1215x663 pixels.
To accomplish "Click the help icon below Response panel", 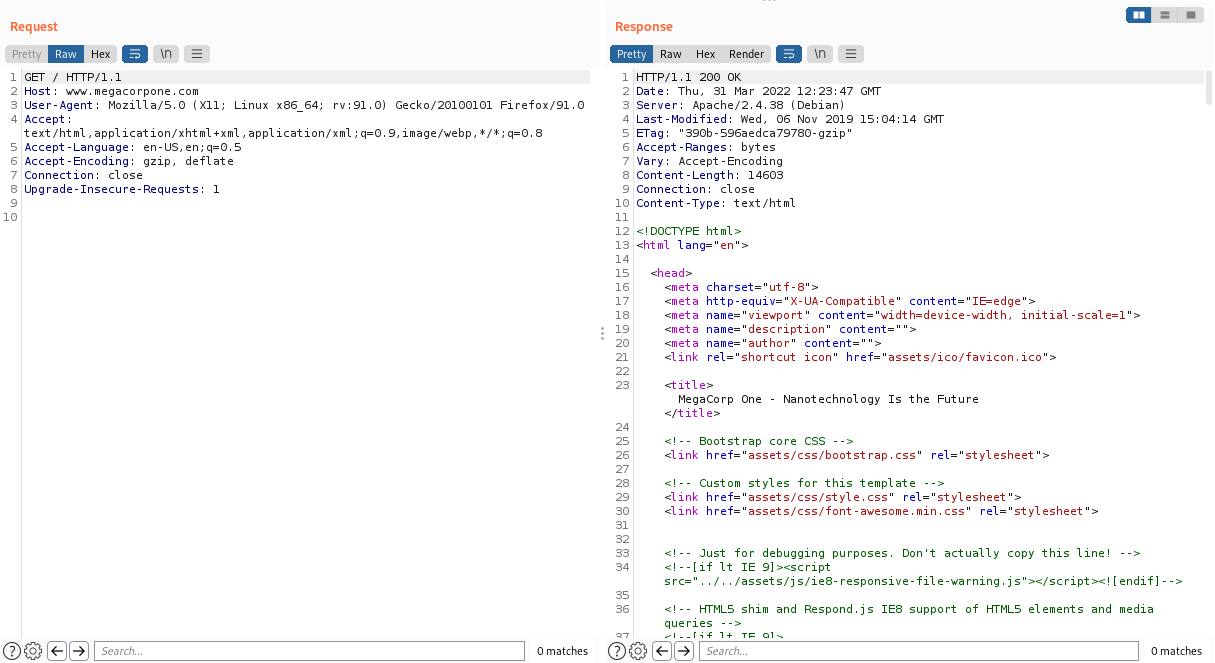I will (x=617, y=651).
